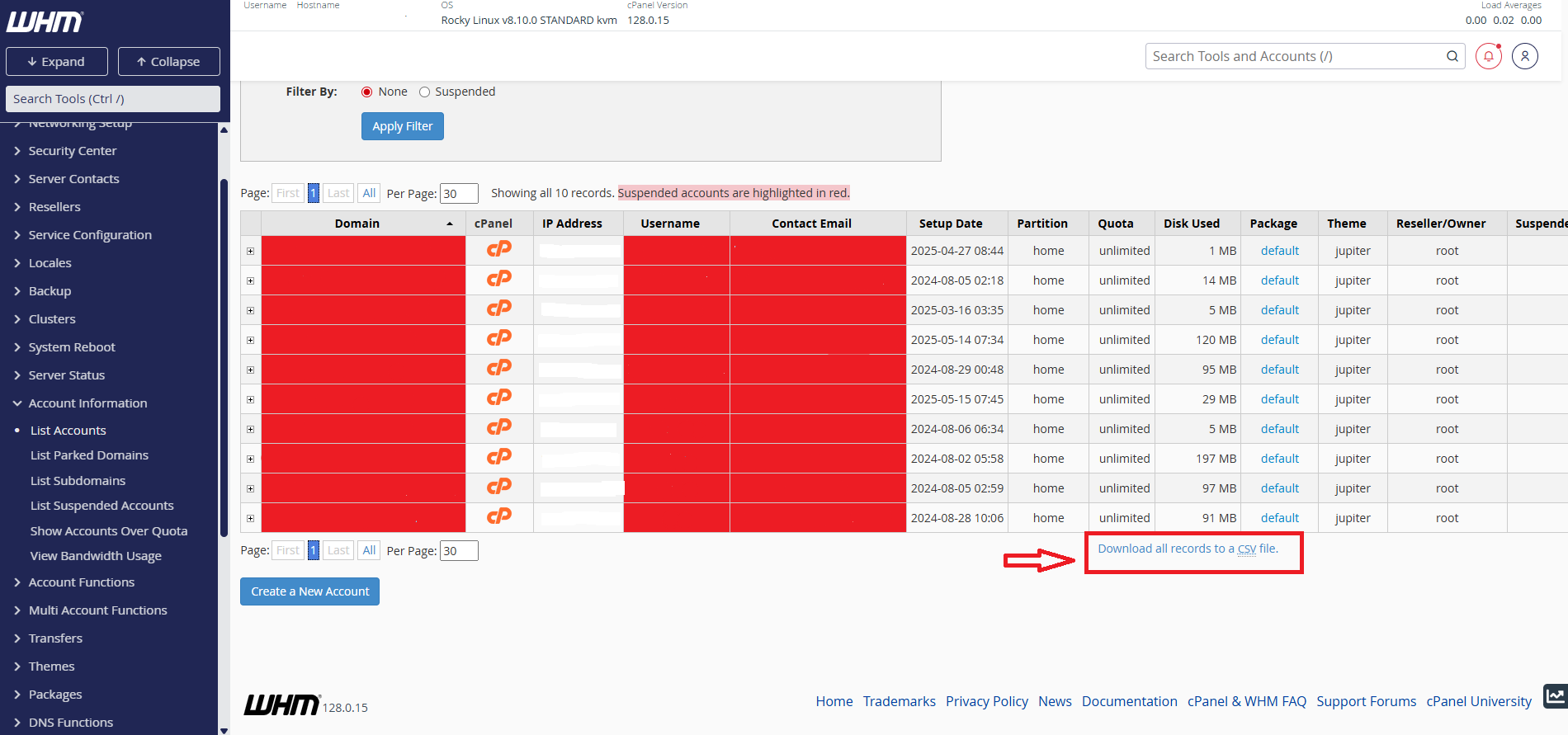Open Show Accounts Over Quota
This screenshot has height=735, width=1568.
[109, 531]
